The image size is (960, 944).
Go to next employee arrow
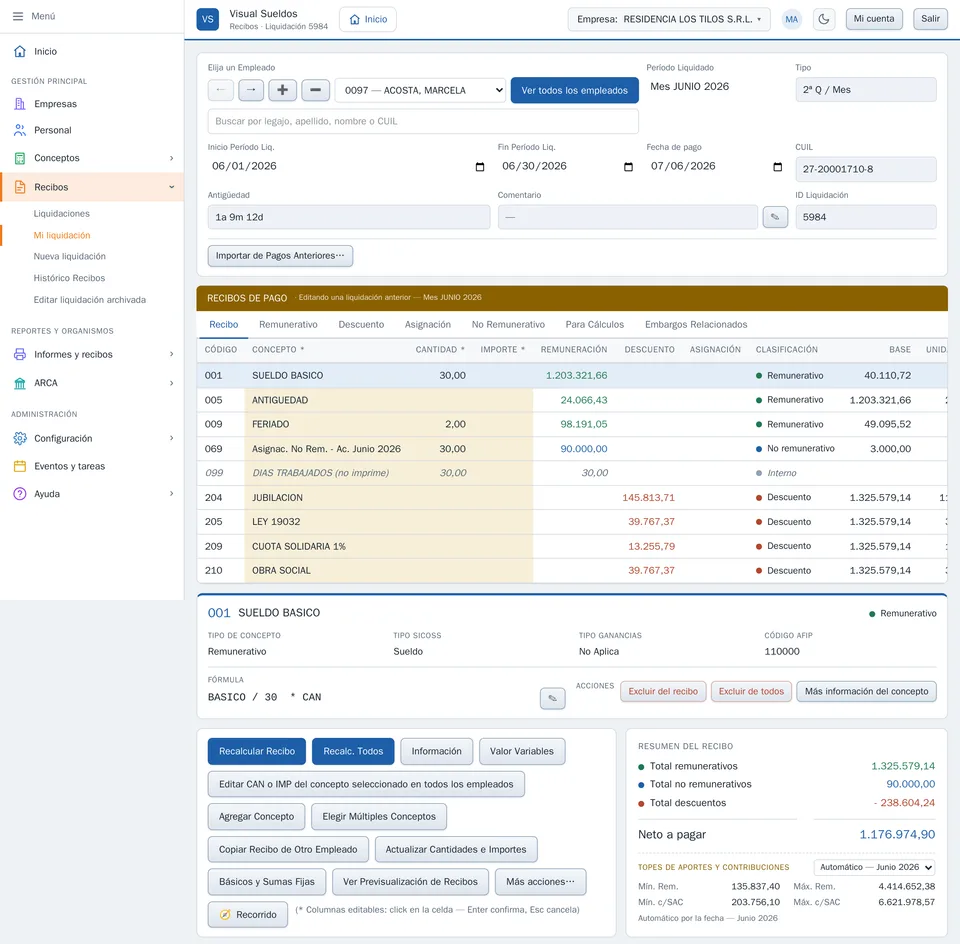[x=251, y=90]
